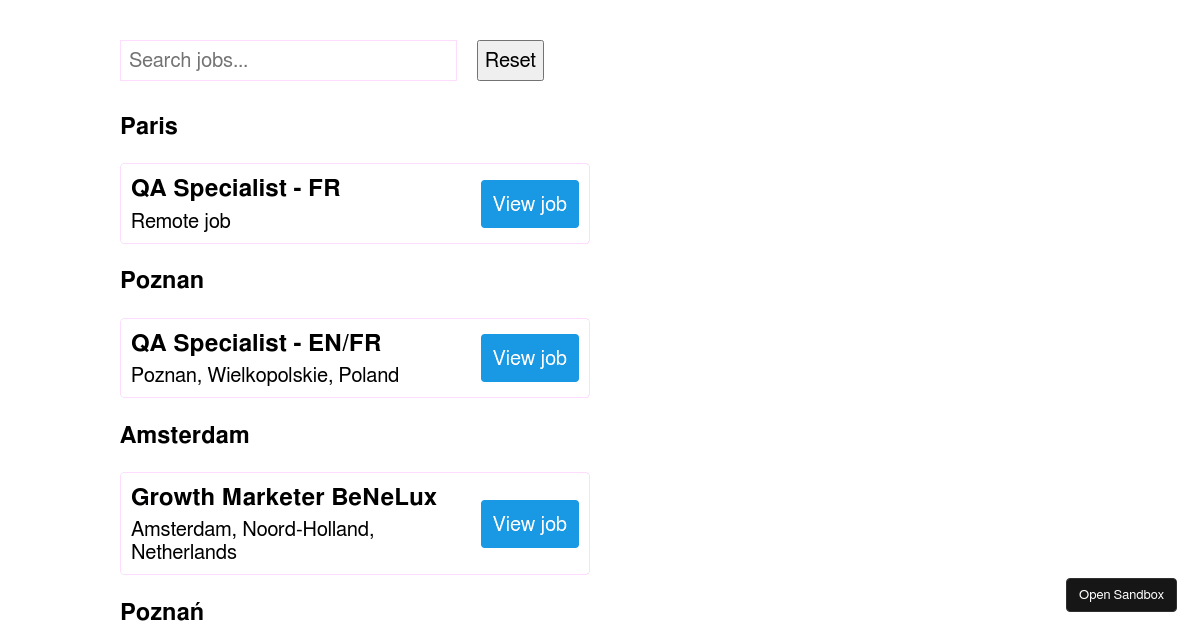View job for QA Specialist - EN/FR
Screen dimensions: 1200x630
[x=529, y=358]
